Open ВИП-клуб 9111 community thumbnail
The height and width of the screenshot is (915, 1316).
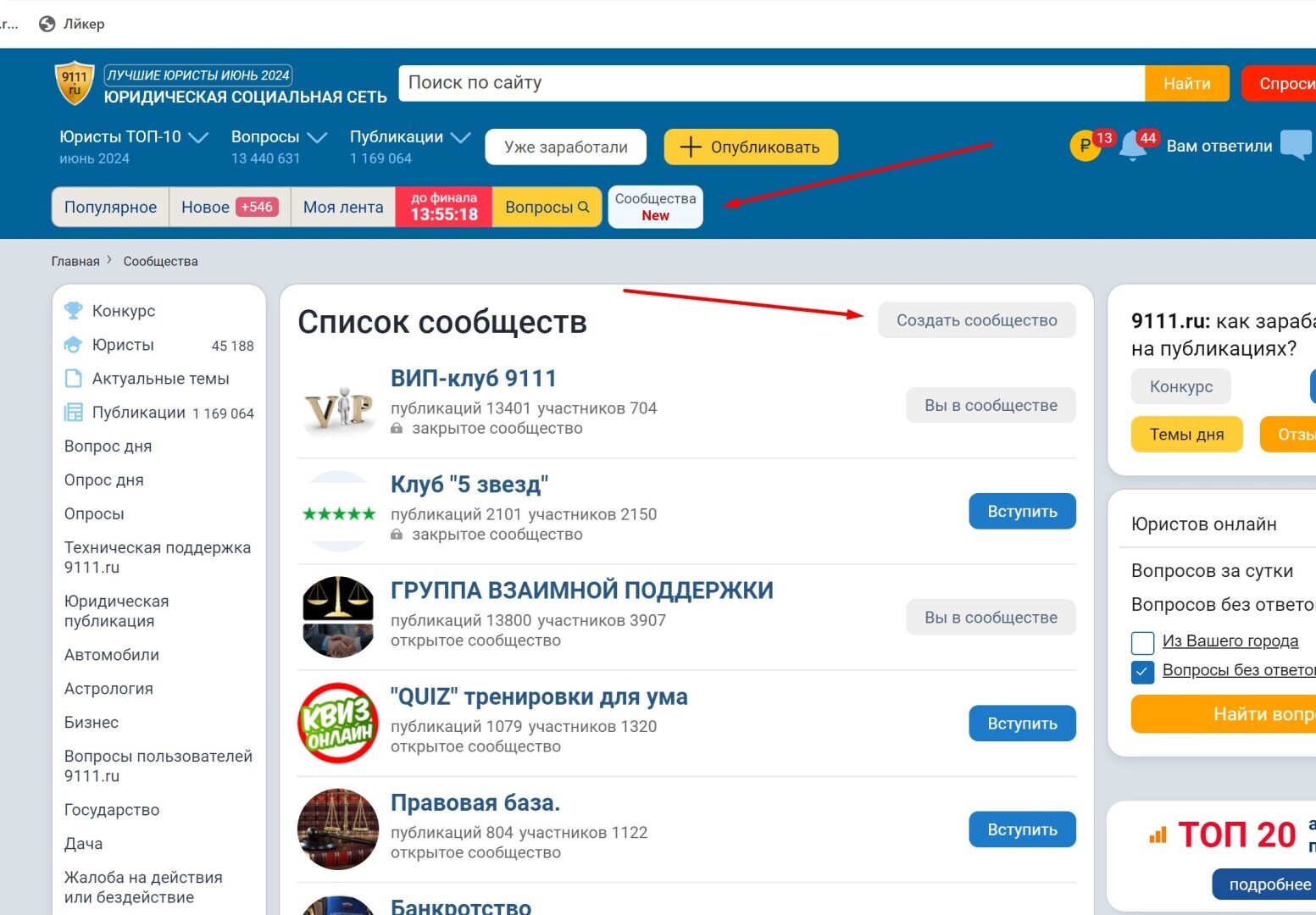point(338,406)
